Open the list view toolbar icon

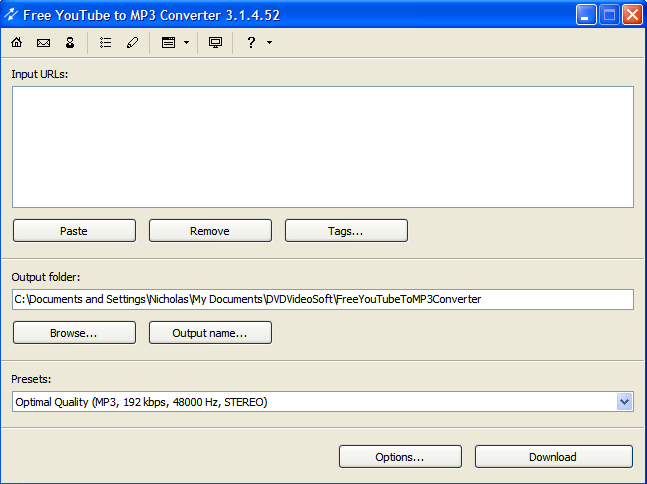(106, 42)
